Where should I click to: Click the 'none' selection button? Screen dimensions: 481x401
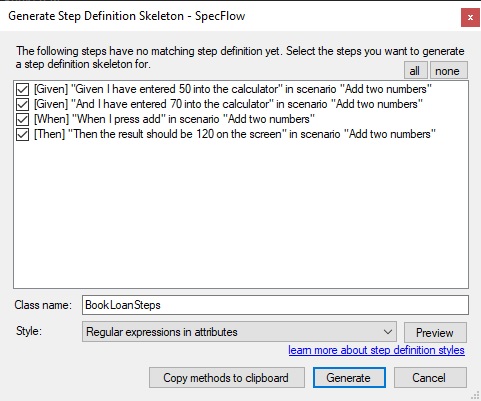point(449,71)
